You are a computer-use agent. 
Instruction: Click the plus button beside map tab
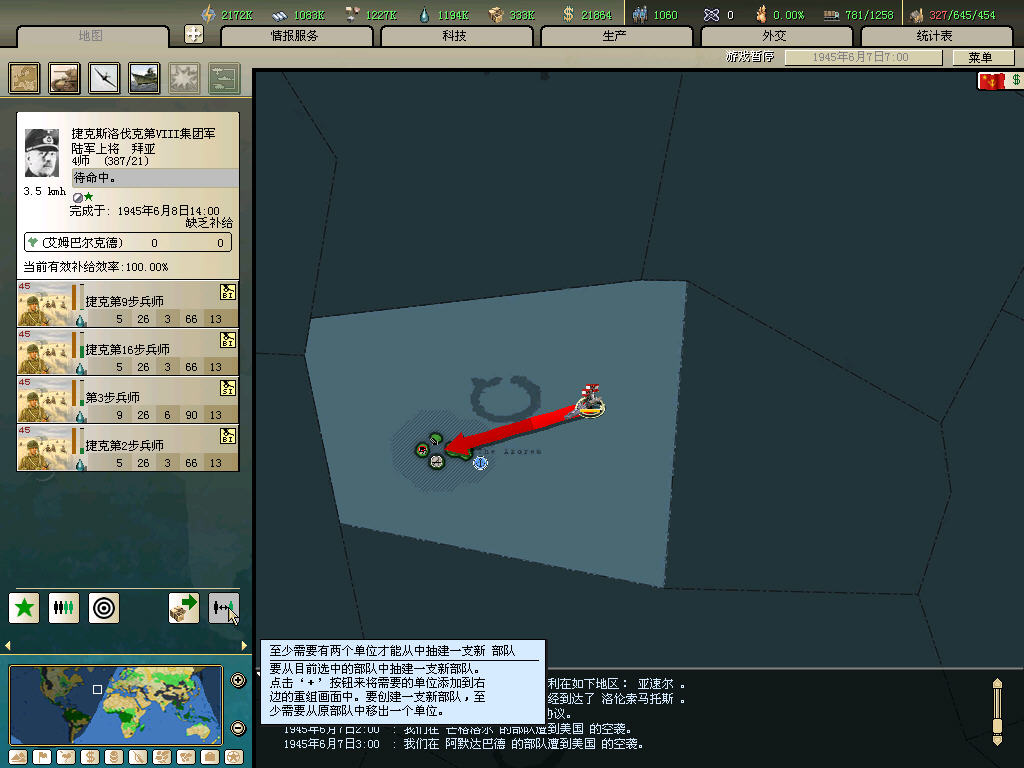[194, 34]
